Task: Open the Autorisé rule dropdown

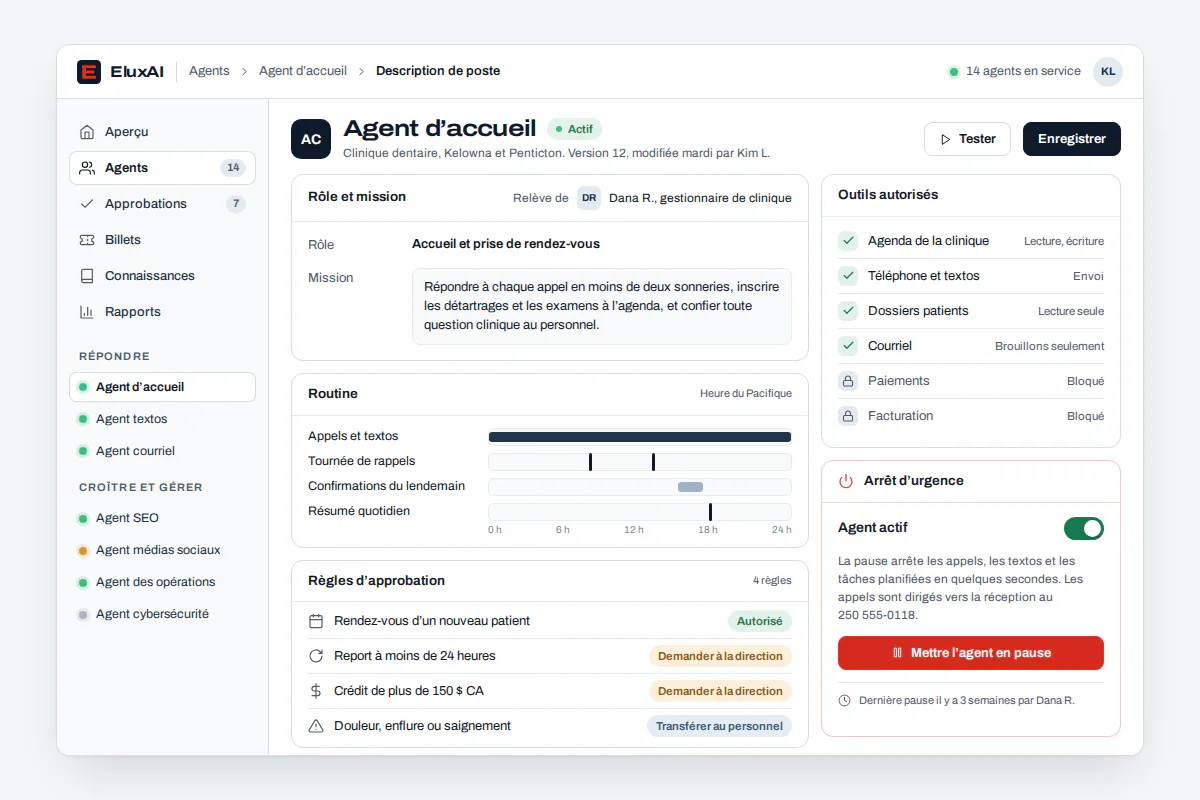Action: (x=760, y=621)
